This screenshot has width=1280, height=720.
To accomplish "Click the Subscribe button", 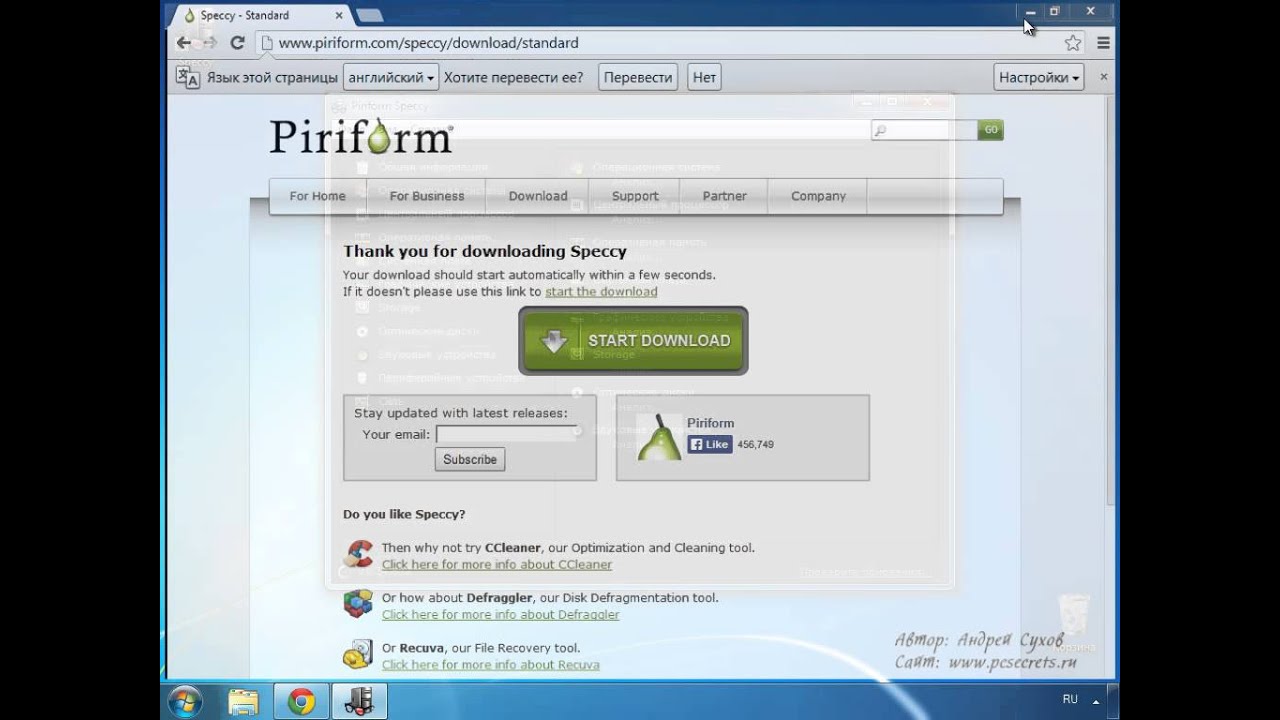I will pos(470,459).
